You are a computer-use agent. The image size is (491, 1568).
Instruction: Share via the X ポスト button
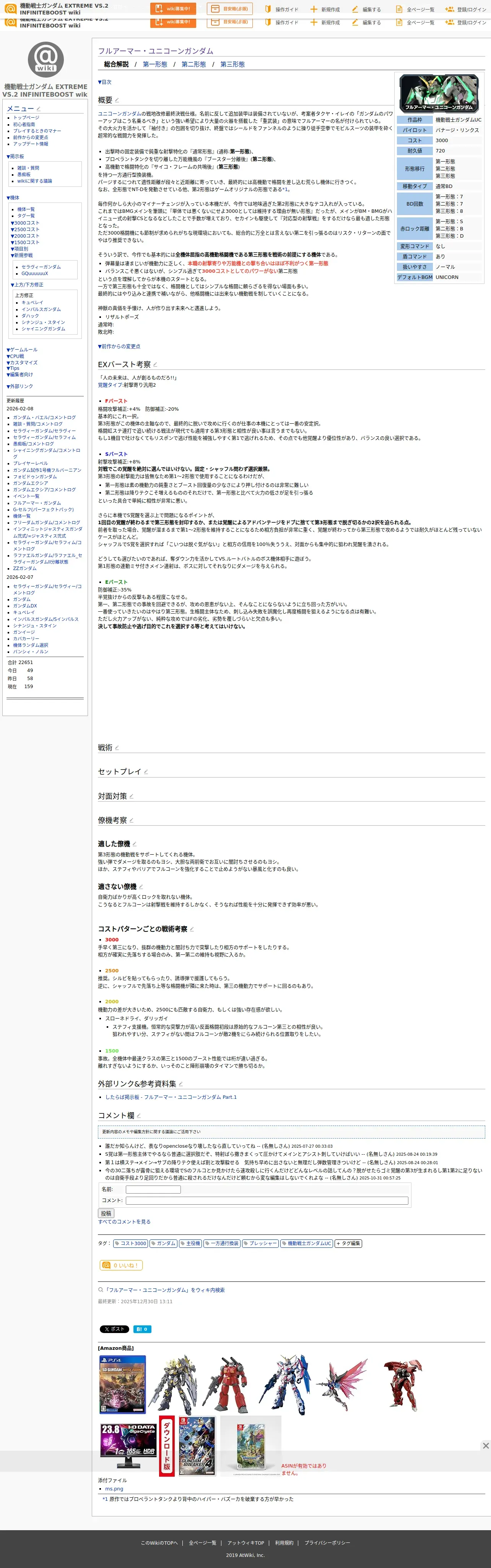coord(114,1329)
